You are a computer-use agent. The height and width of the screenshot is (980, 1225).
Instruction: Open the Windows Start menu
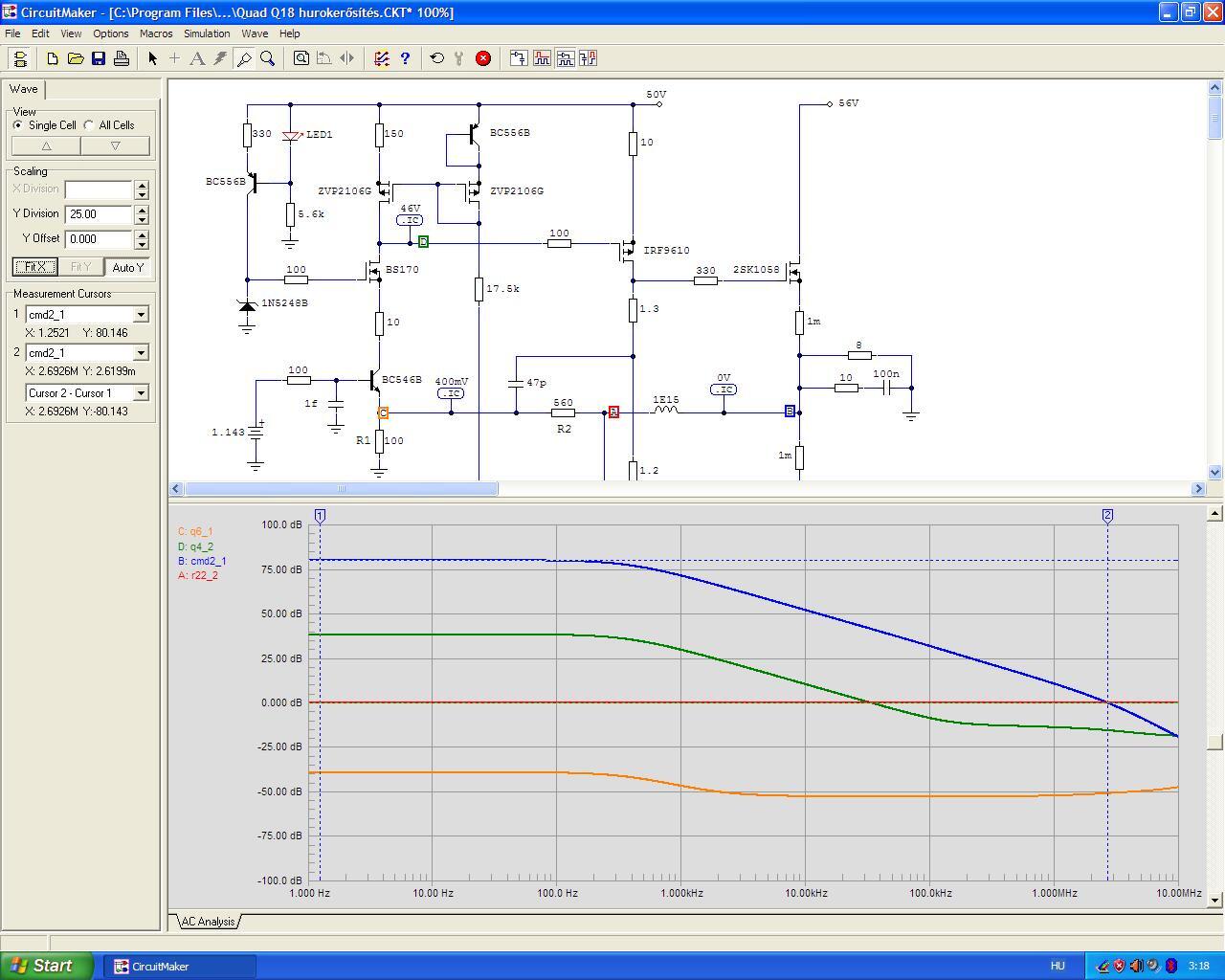click(47, 966)
